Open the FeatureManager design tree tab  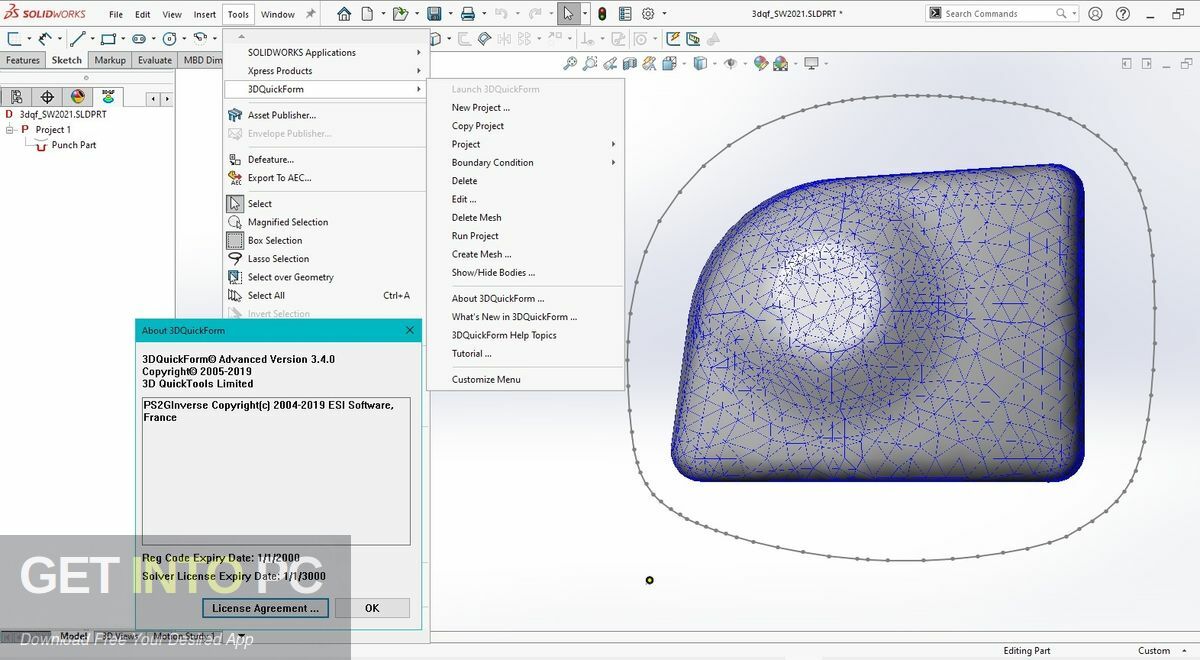click(17, 97)
